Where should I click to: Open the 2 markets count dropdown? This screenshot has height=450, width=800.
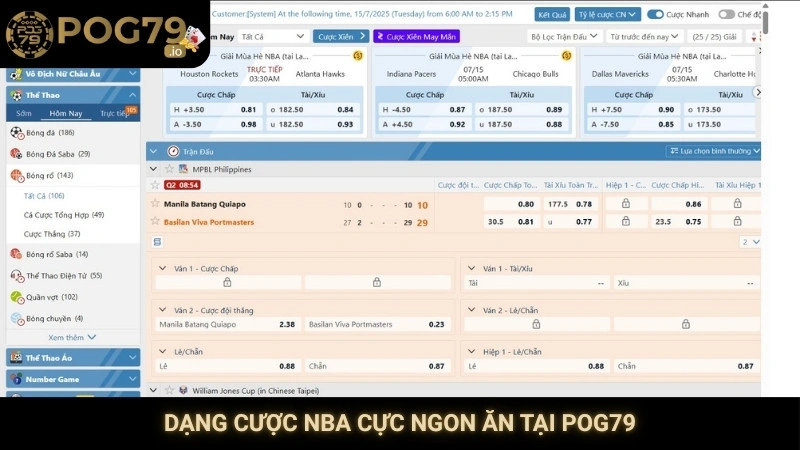point(749,242)
